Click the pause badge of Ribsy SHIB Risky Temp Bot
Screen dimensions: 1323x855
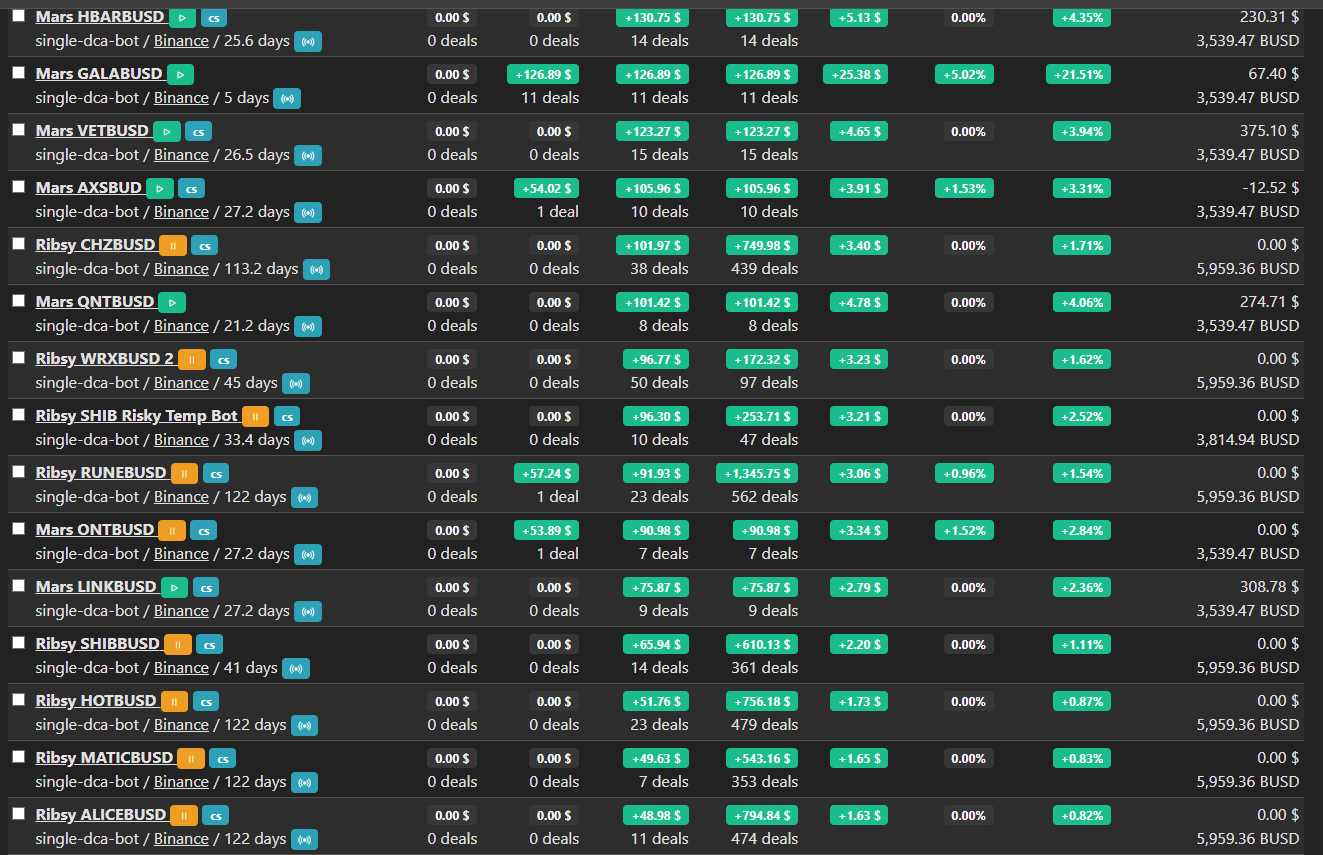pos(256,416)
